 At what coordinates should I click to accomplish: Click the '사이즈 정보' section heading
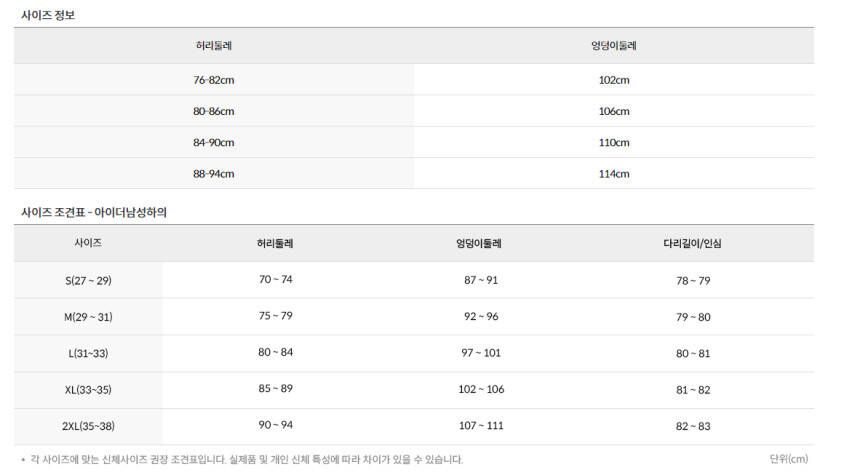click(48, 15)
